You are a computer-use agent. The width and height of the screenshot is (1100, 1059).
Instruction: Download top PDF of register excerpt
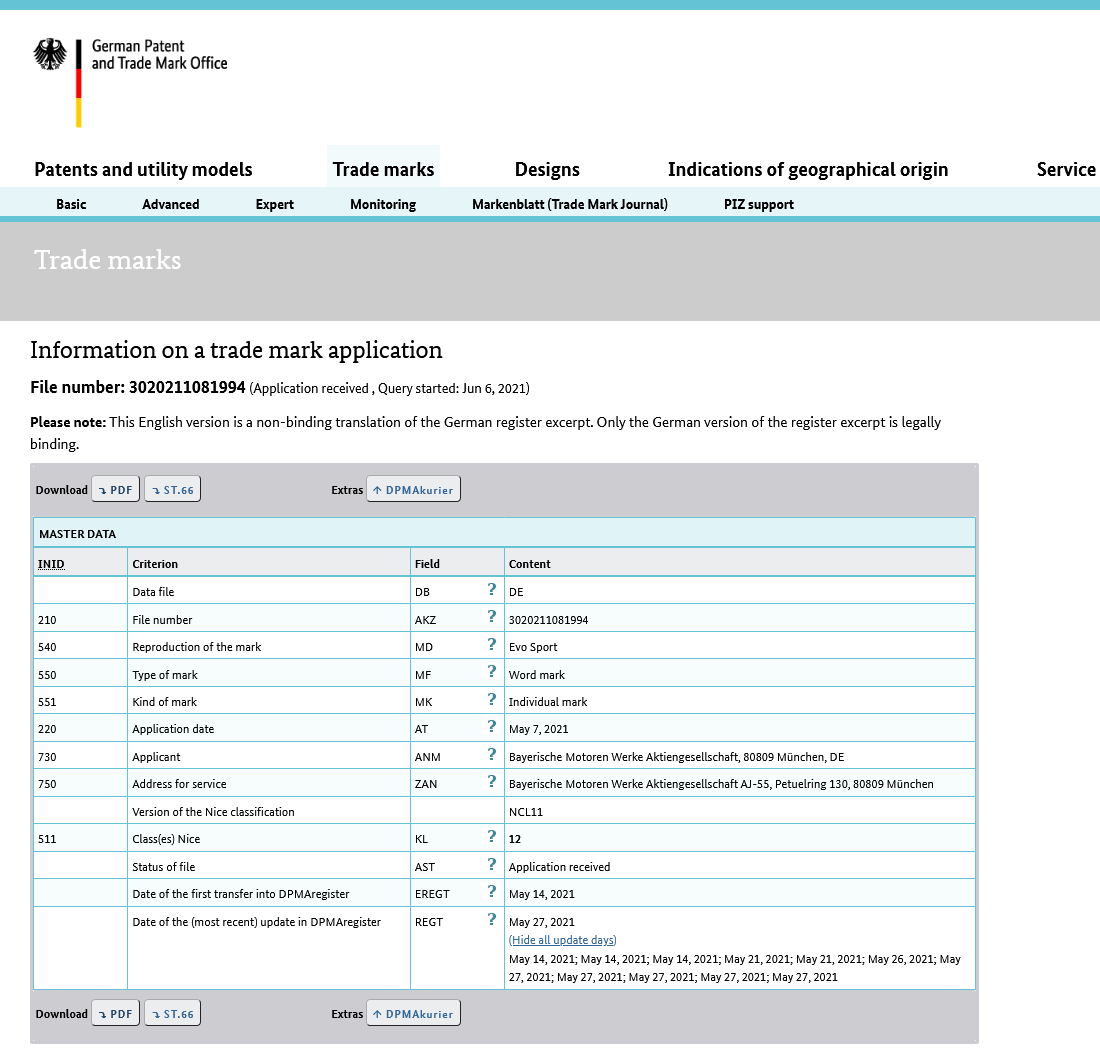(116, 490)
